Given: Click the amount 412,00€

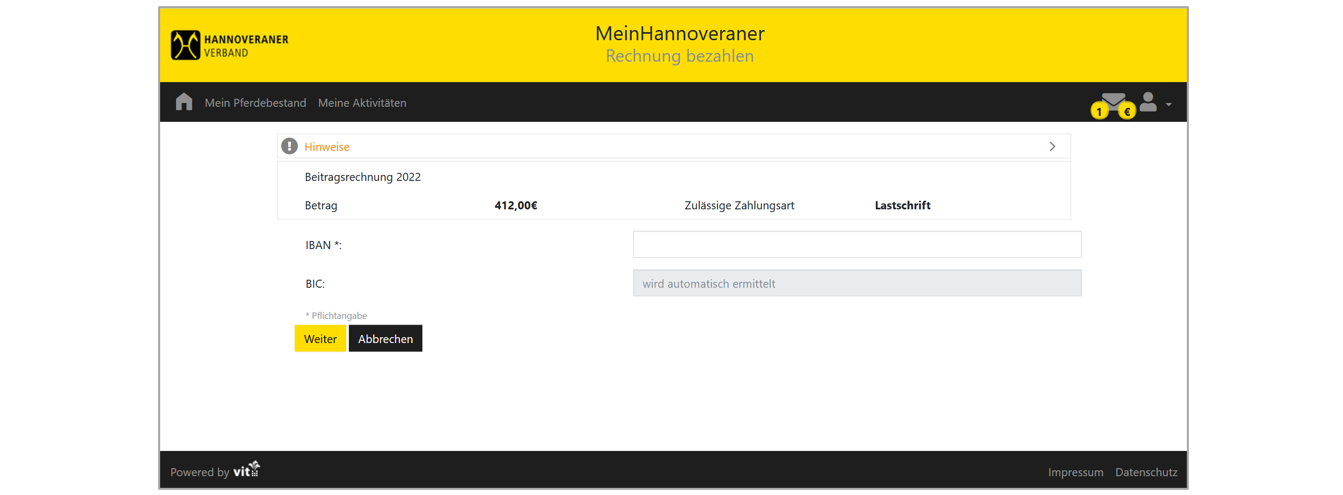Looking at the screenshot, I should 516,205.
